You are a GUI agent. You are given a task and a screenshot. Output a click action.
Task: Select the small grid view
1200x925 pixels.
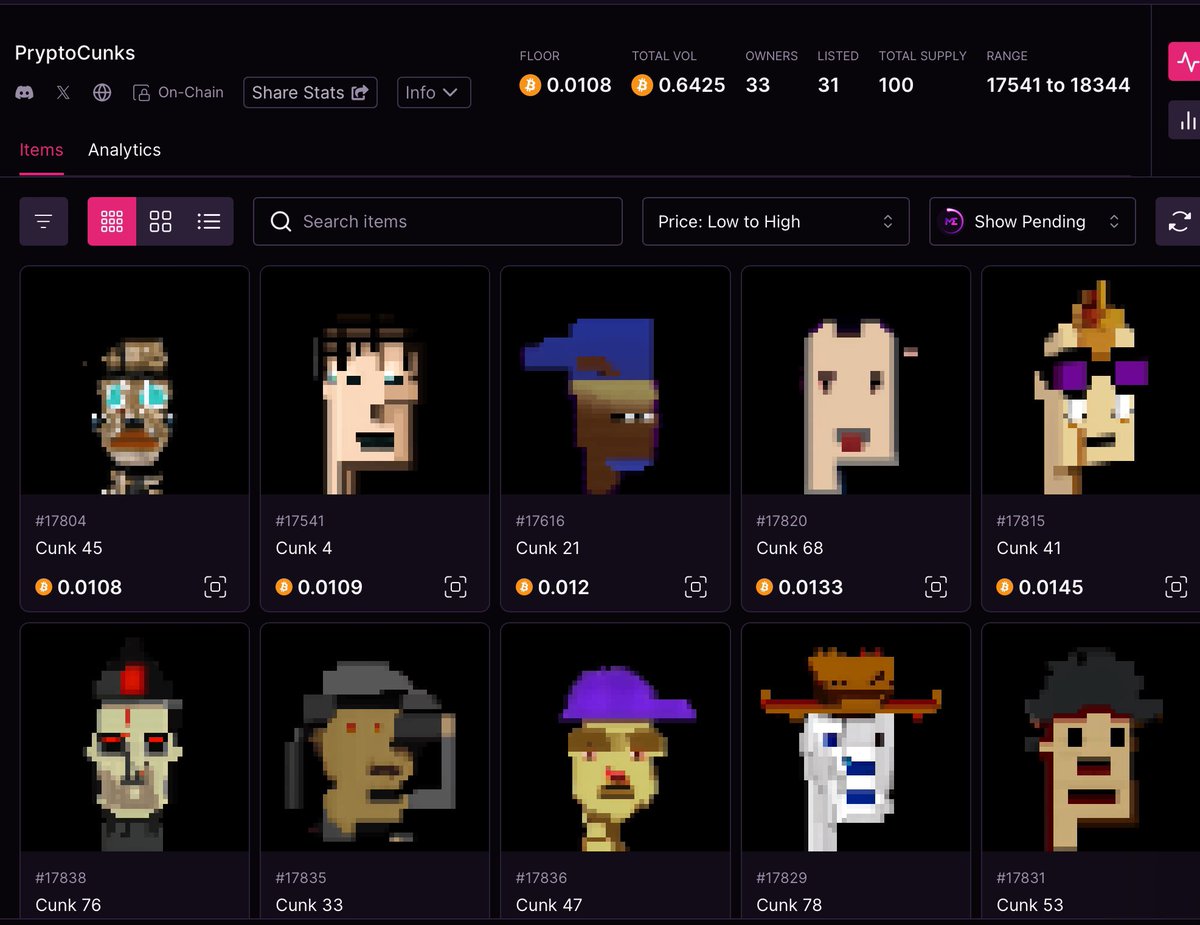click(112, 221)
